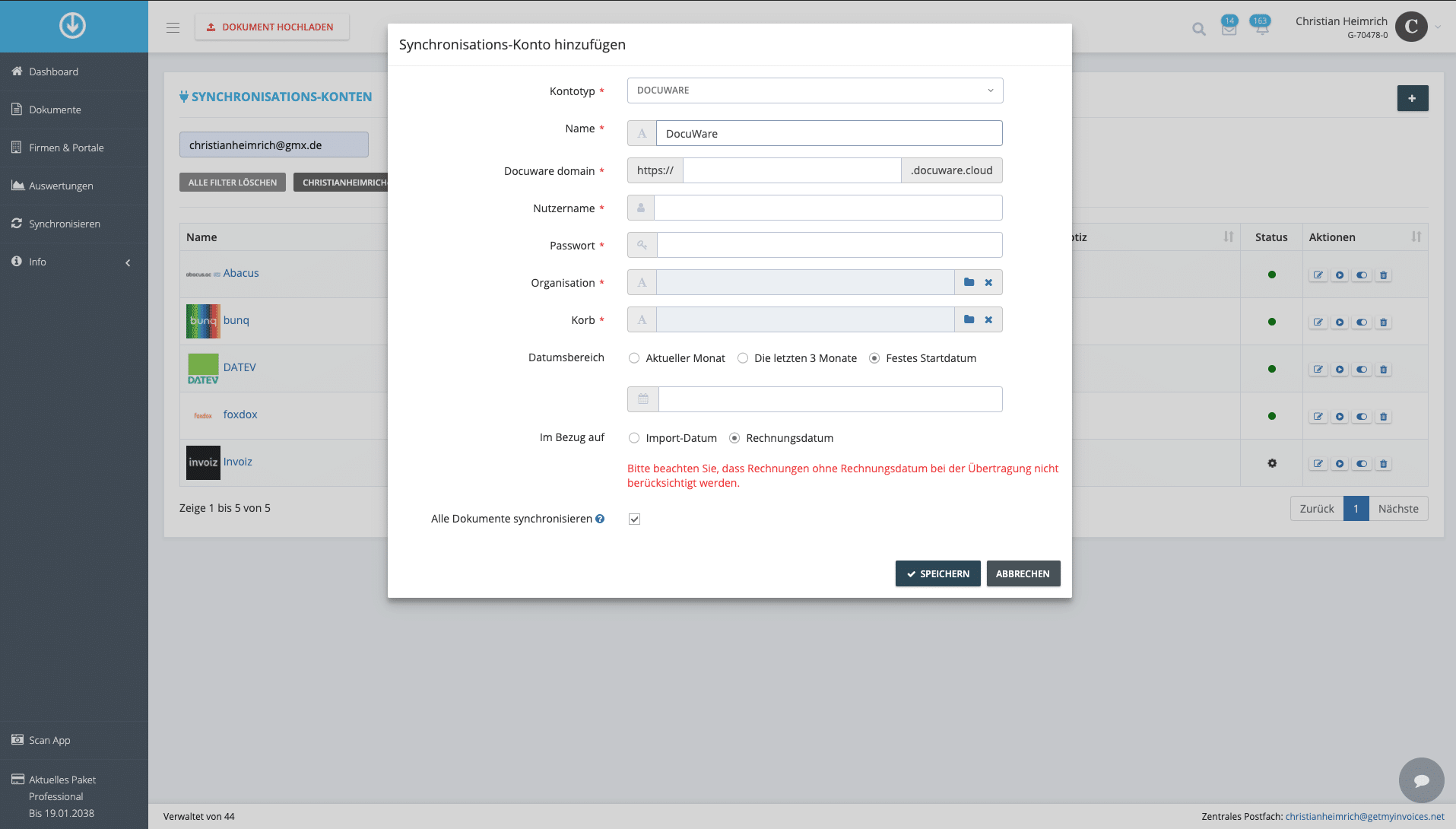Click the edit icon in the Invoiz row

[1318, 464]
